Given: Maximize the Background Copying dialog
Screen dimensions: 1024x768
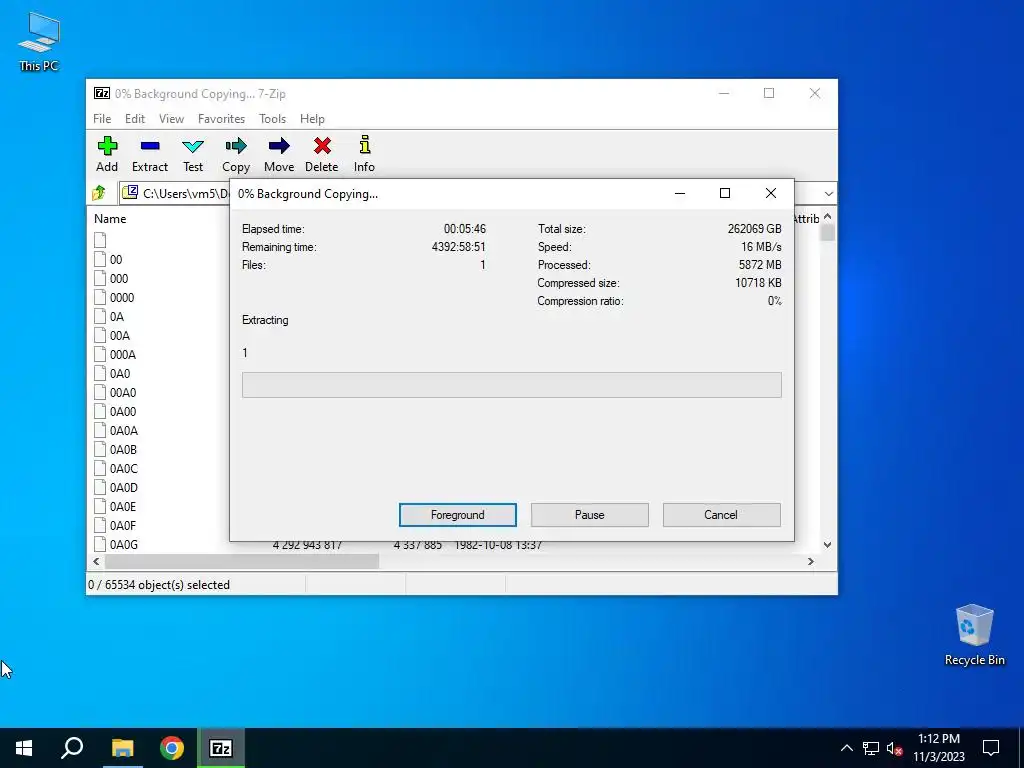Looking at the screenshot, I should pyautogui.click(x=725, y=193).
